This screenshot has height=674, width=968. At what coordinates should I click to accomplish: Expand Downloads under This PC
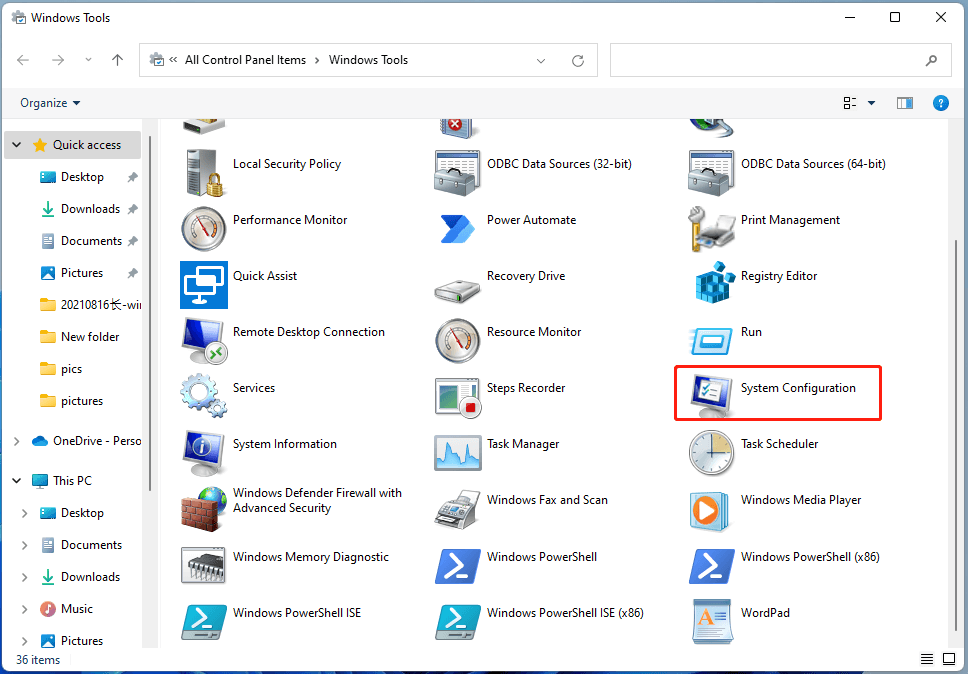(25, 577)
